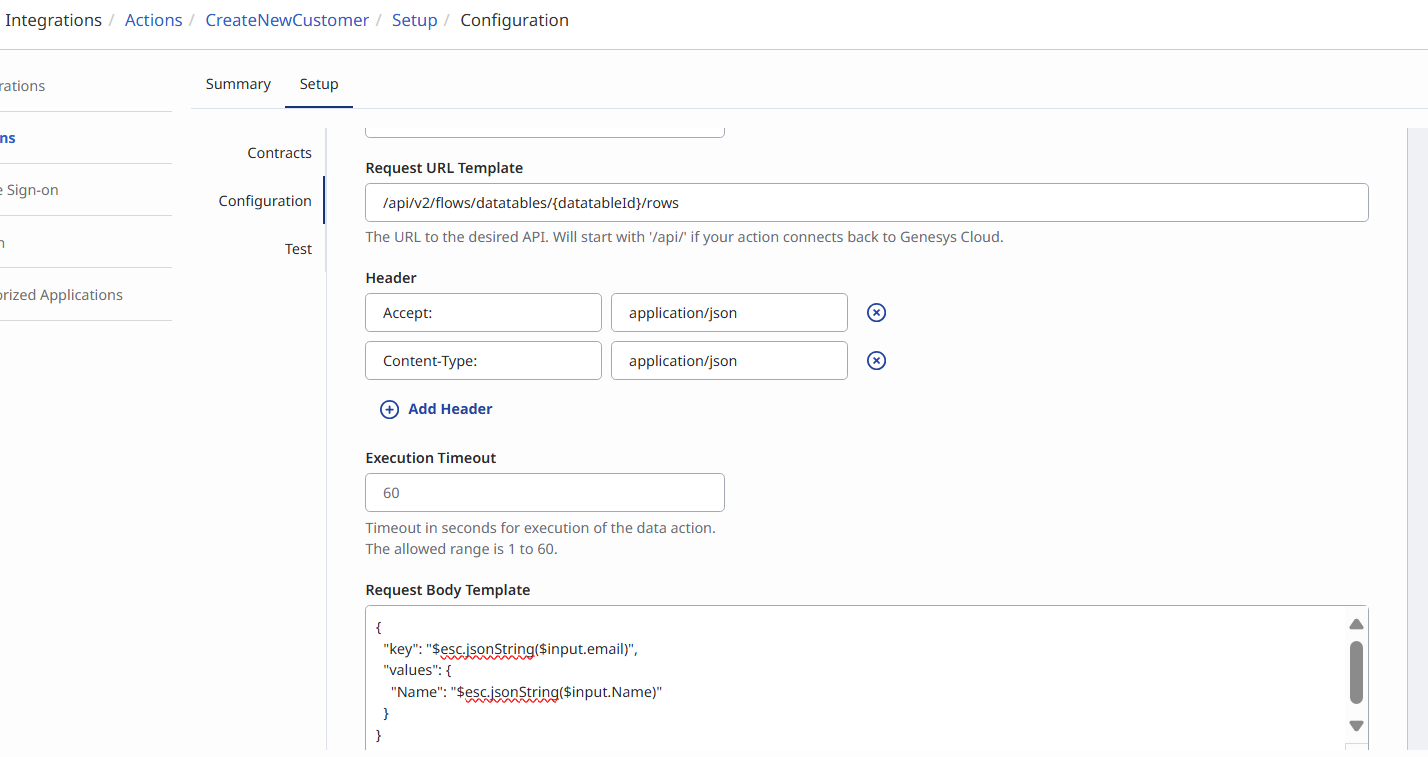Navigate to the Integrations breadcrumb

[x=53, y=20]
